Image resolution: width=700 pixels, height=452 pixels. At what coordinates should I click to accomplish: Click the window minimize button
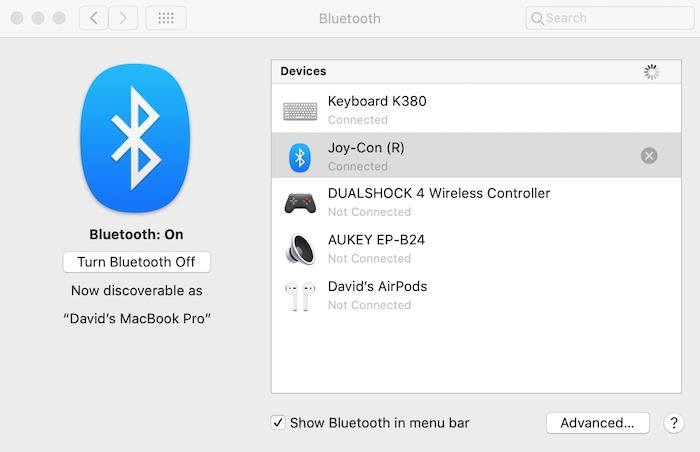38,18
